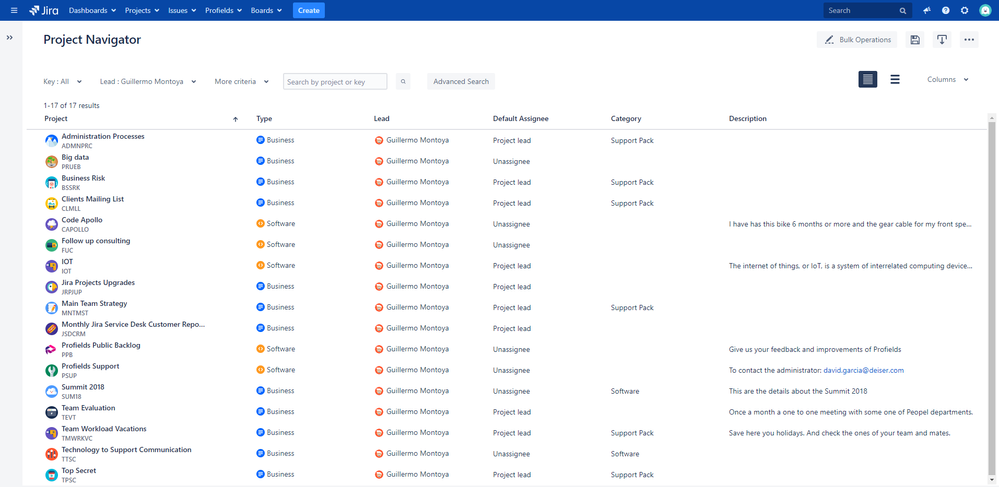This screenshot has height=487, width=999.
Task: Open the Dashboards menu
Action: (92, 10)
